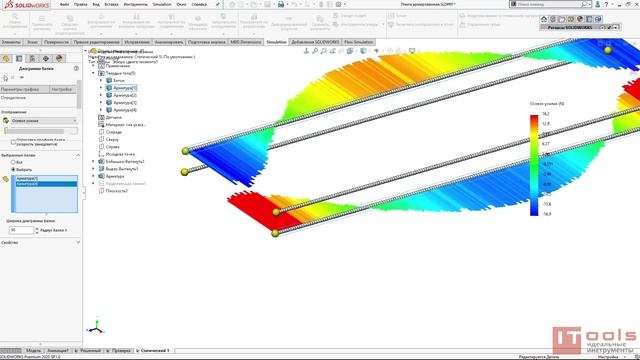The height and width of the screenshot is (360, 640).
Task: Open the Display Style cube icon
Action: 363,51
